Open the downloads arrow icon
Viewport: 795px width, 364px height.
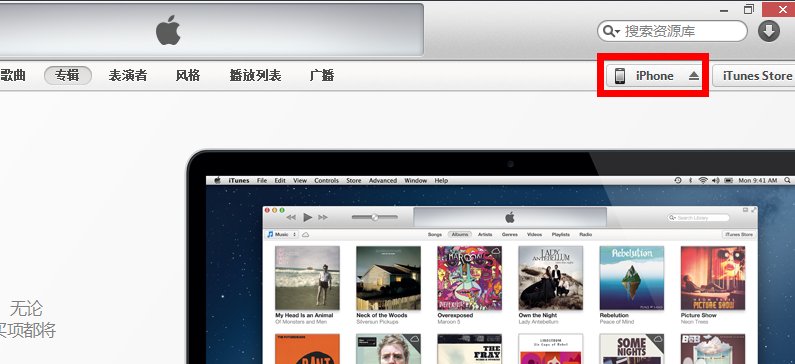click(769, 31)
